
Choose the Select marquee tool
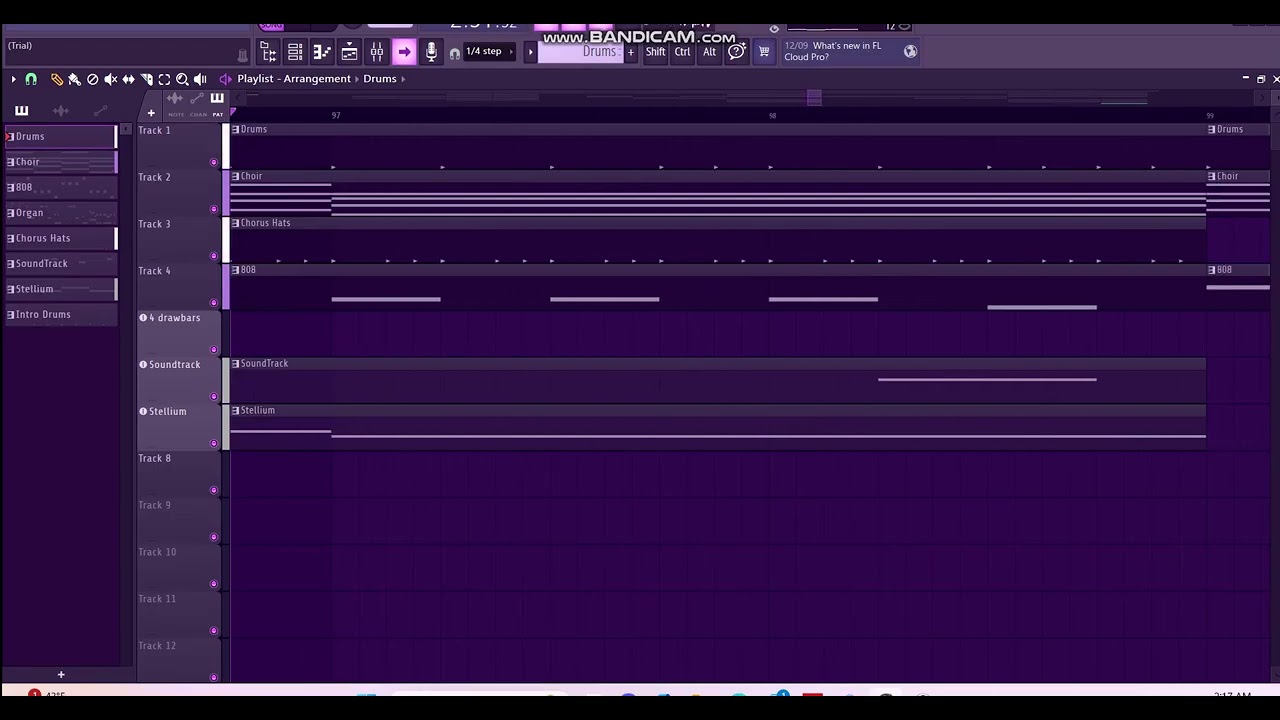(164, 79)
